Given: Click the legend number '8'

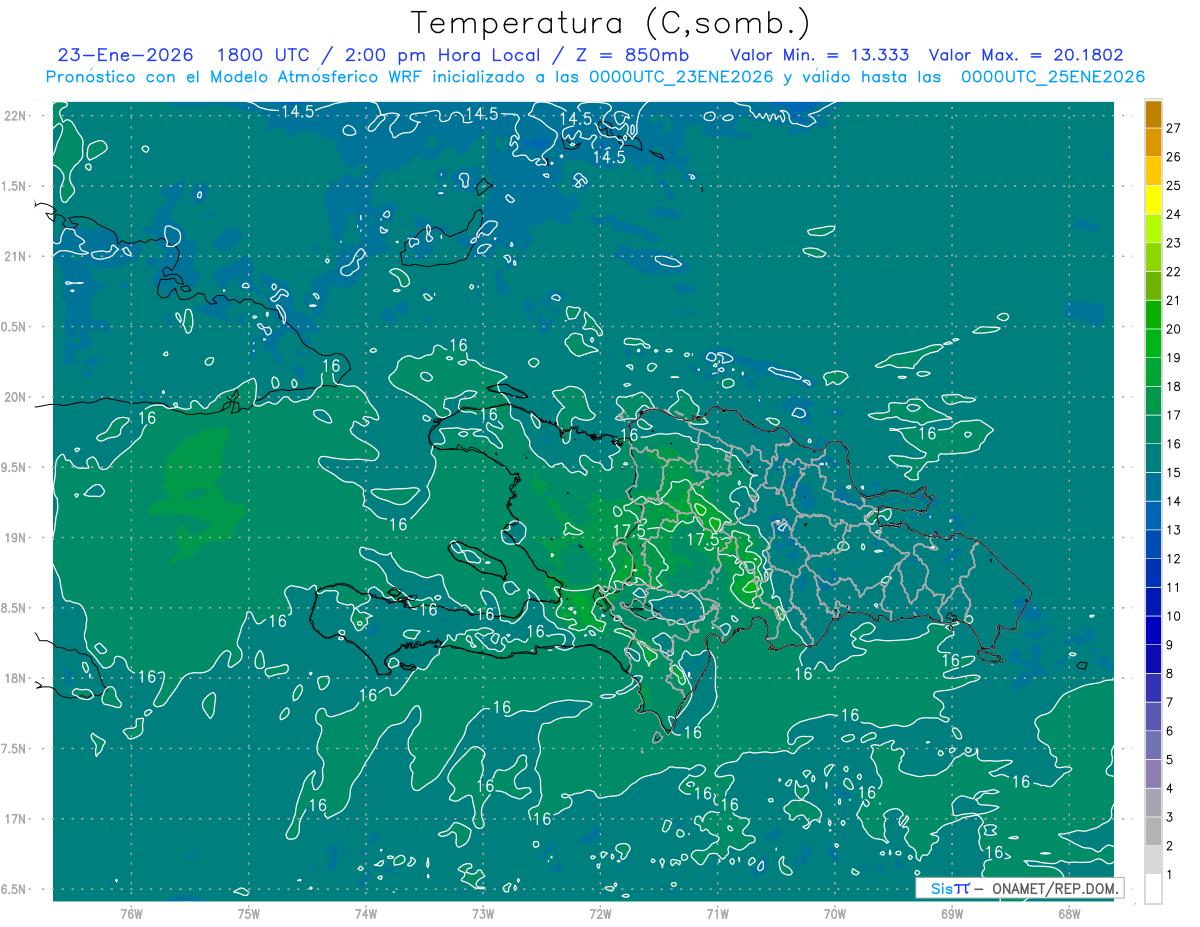Looking at the screenshot, I should 1169,674.
